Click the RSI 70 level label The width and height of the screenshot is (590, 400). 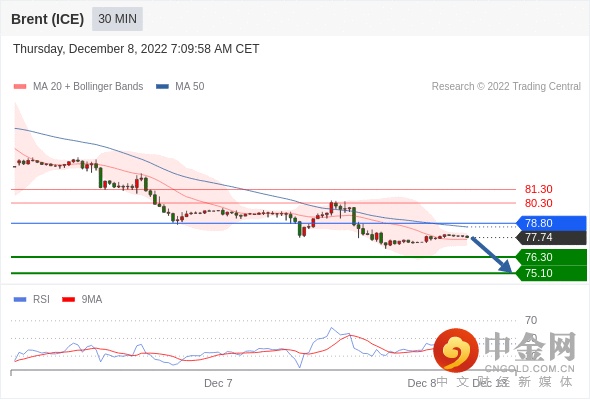pyautogui.click(x=531, y=321)
